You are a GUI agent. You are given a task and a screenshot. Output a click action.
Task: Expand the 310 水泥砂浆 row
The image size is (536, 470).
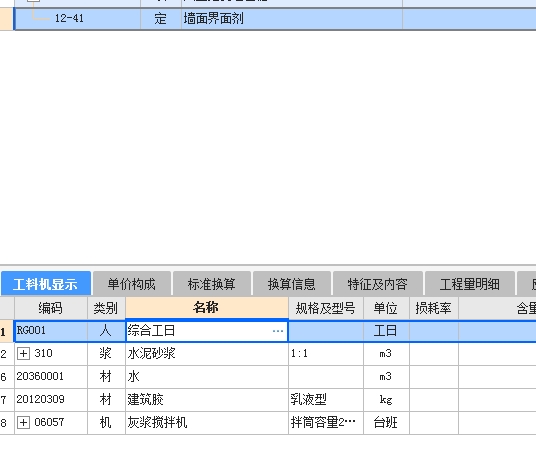[23, 353]
